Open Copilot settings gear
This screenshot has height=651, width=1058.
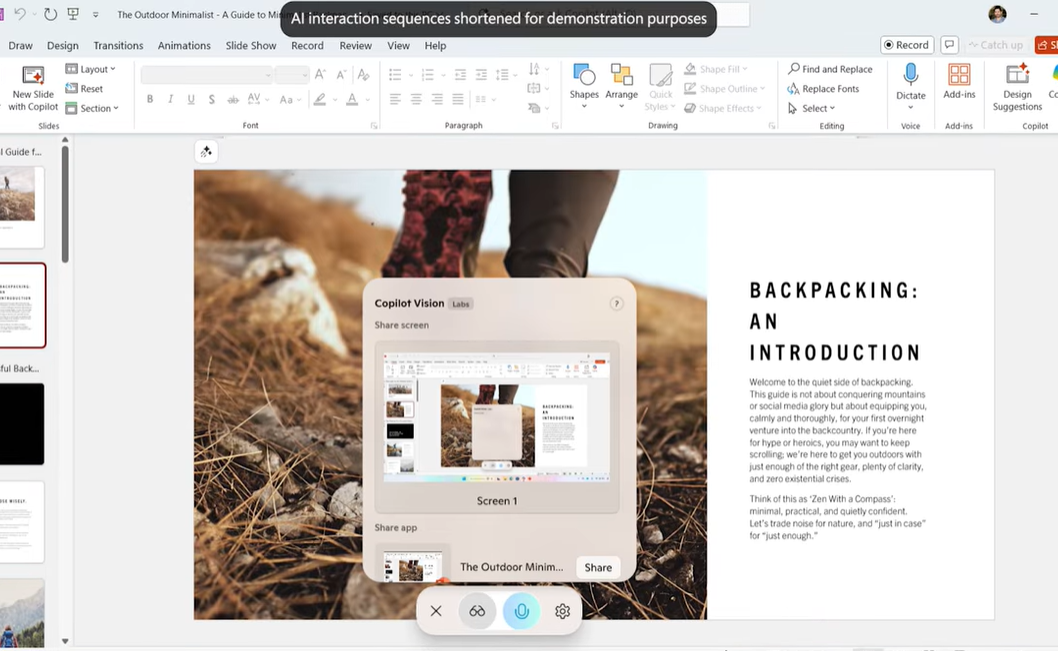pyautogui.click(x=563, y=611)
